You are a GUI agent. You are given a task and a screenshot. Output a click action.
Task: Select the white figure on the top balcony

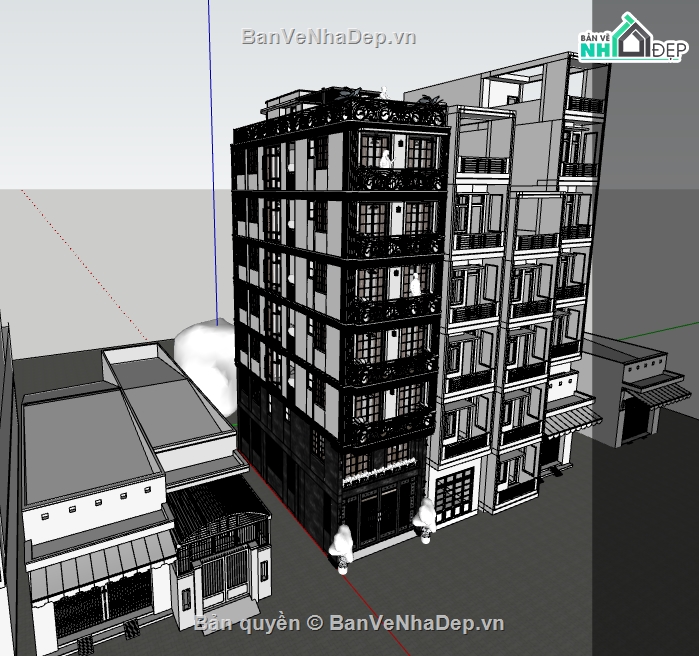click(385, 157)
